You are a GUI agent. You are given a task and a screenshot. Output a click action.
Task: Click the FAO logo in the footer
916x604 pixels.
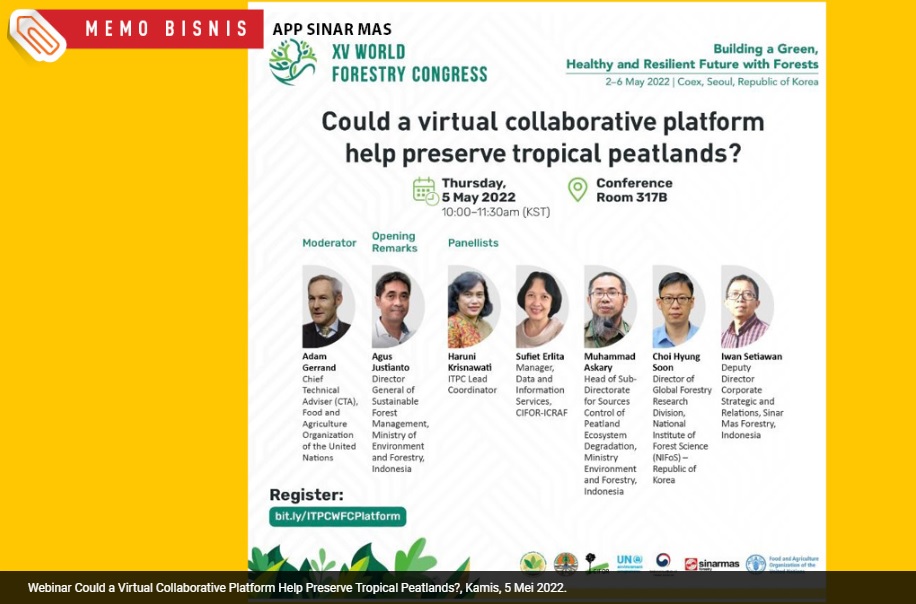point(756,564)
